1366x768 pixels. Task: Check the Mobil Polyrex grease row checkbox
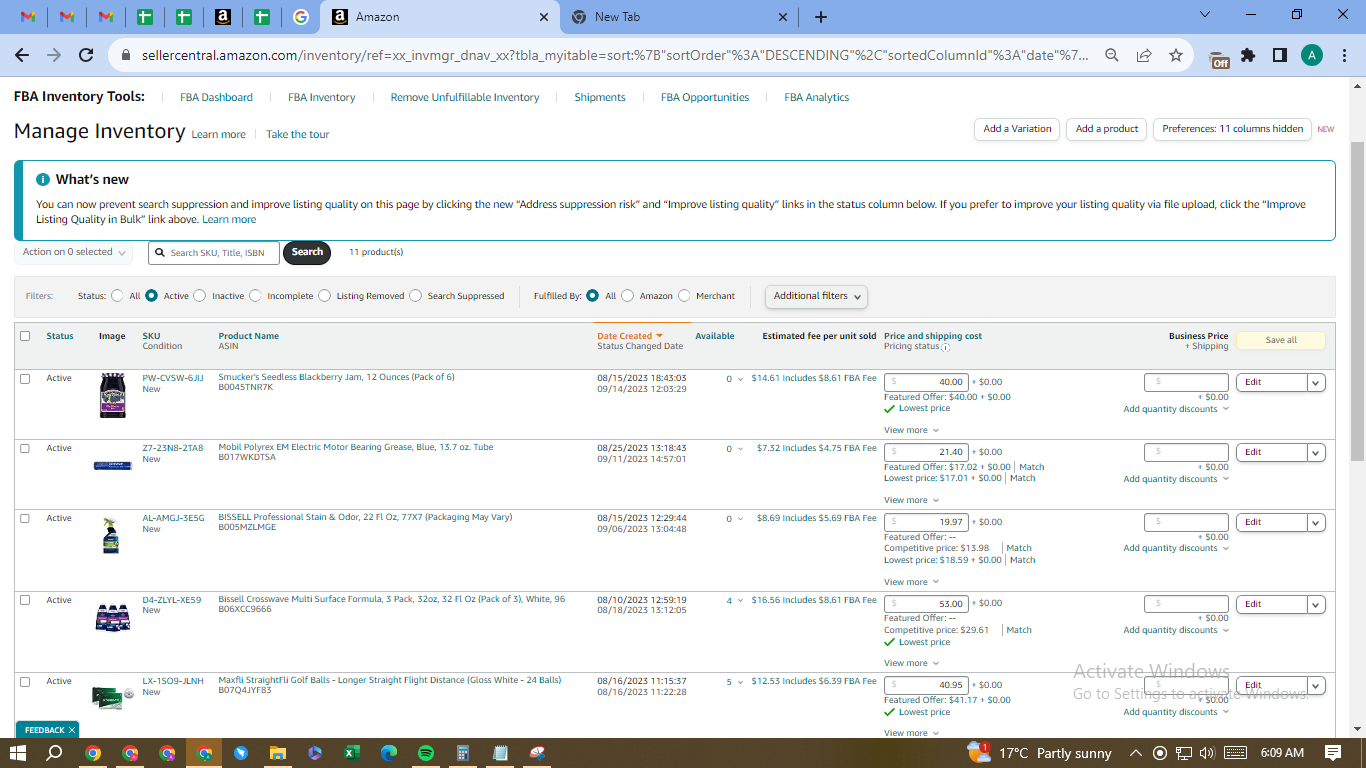(25, 448)
